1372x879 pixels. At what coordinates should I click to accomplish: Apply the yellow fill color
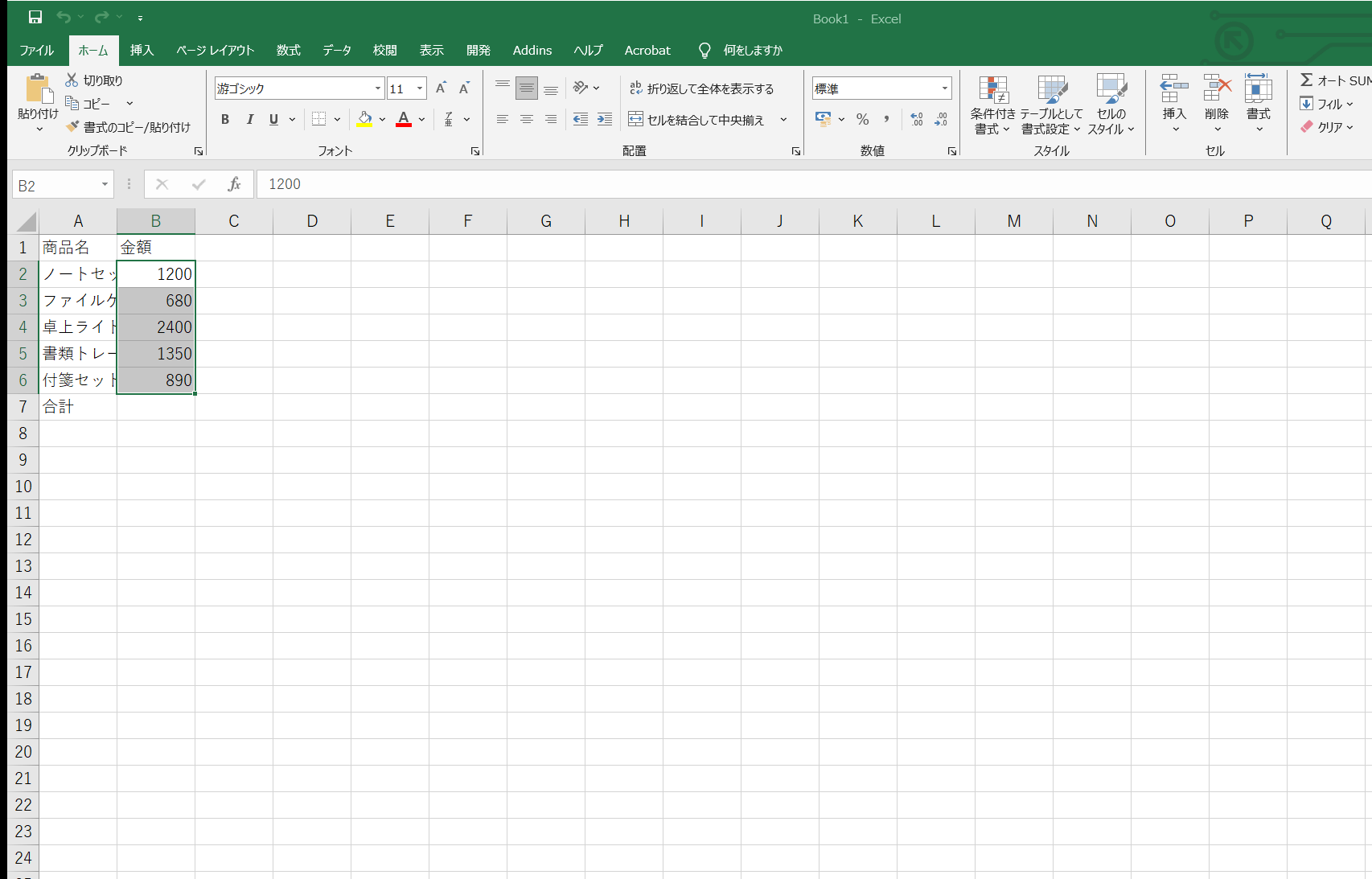coord(365,119)
